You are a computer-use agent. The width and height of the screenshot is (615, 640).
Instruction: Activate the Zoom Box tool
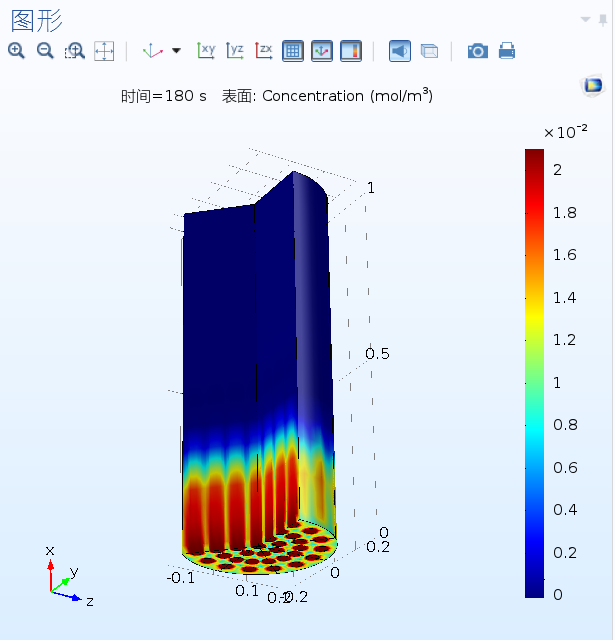(x=75, y=51)
